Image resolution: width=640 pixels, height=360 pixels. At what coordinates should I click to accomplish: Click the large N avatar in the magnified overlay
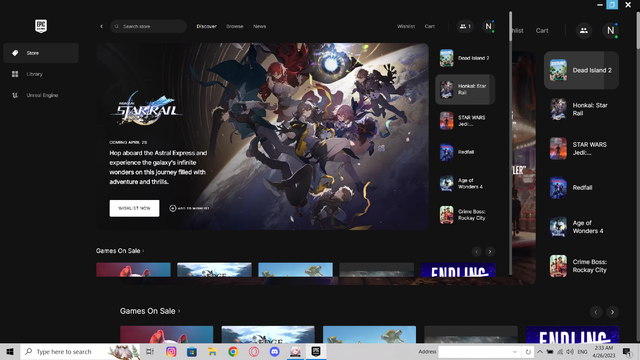click(x=611, y=31)
